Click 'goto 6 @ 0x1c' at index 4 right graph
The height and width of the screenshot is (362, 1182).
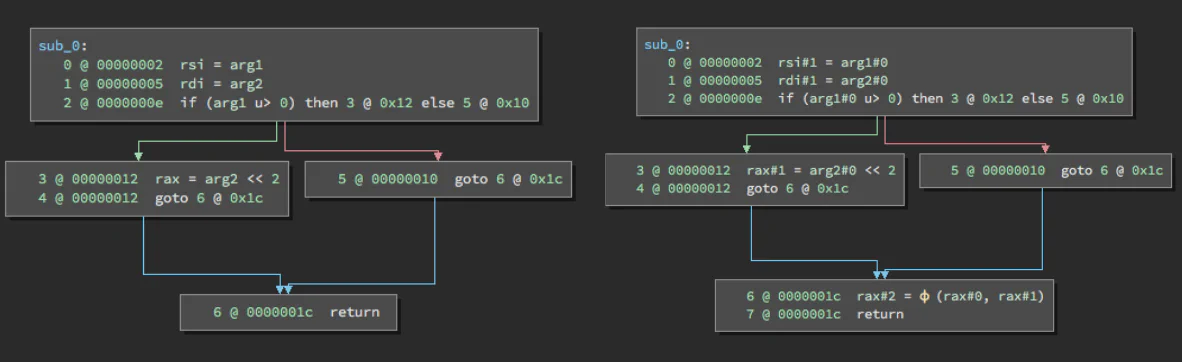click(x=798, y=189)
